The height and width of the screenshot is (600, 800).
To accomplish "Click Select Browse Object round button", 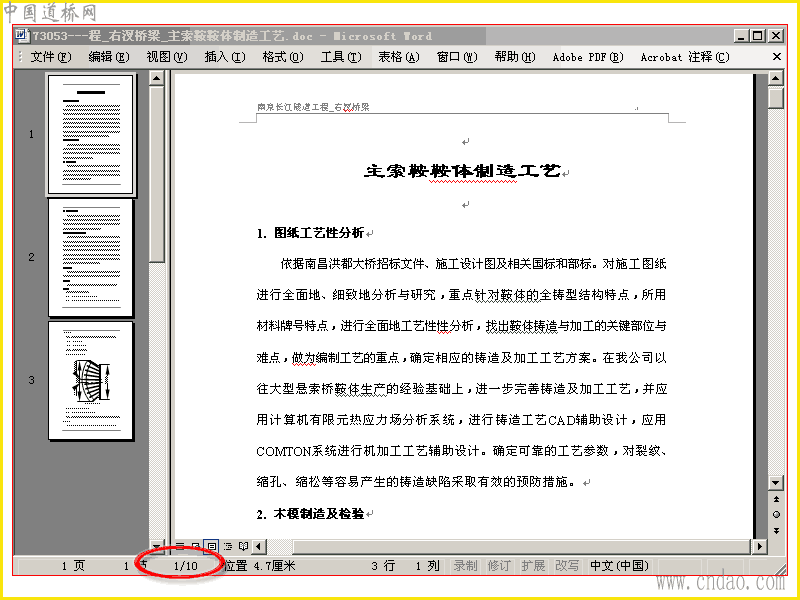I will point(776,514).
